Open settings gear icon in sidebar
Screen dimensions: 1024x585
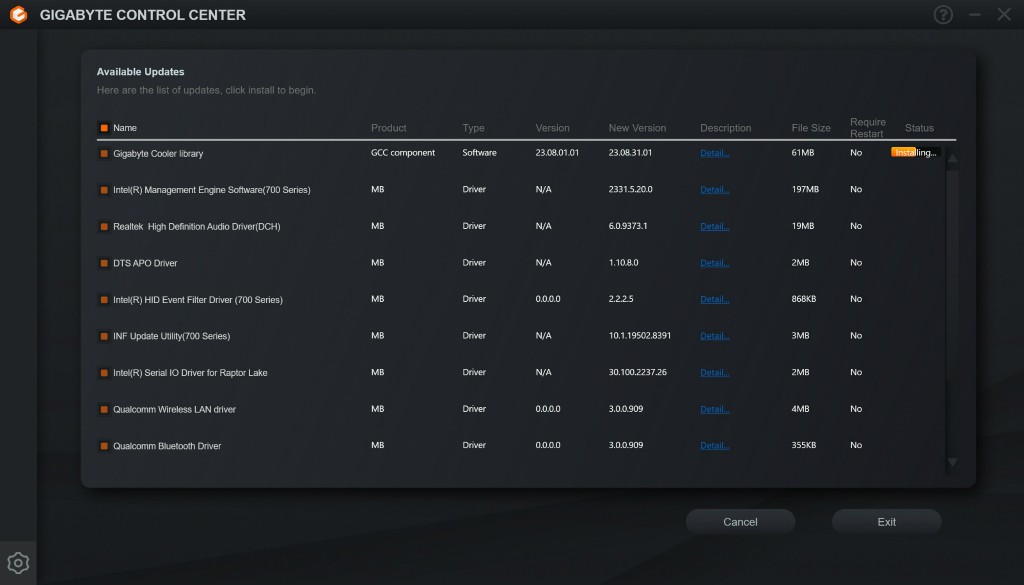[x=17, y=562]
